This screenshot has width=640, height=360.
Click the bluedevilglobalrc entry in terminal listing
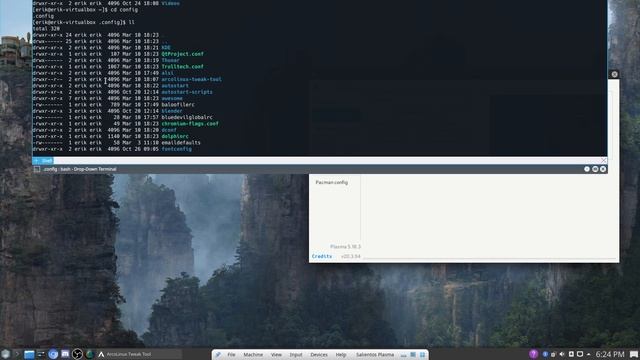[187, 117]
